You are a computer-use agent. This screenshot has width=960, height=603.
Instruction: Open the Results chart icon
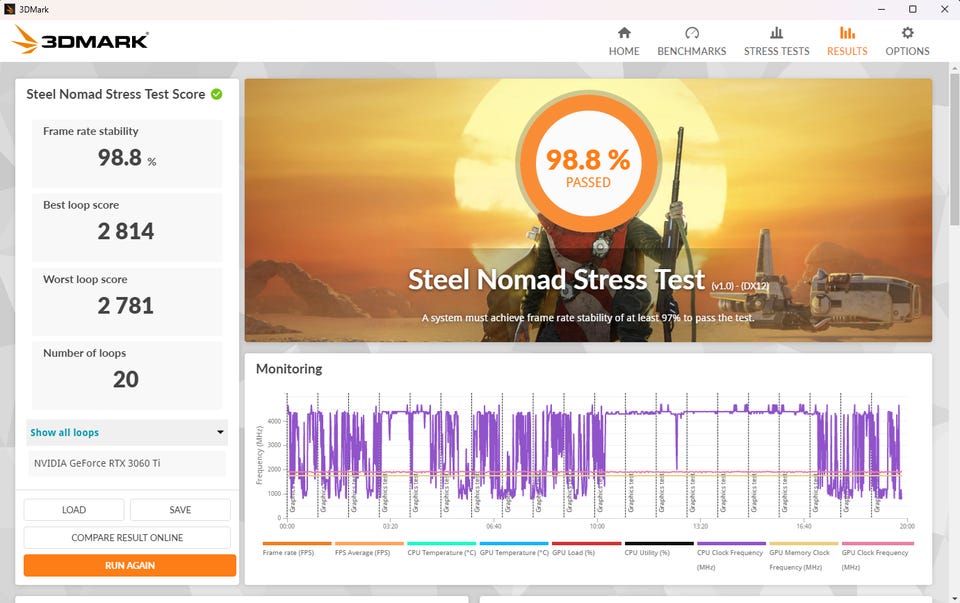(x=847, y=32)
